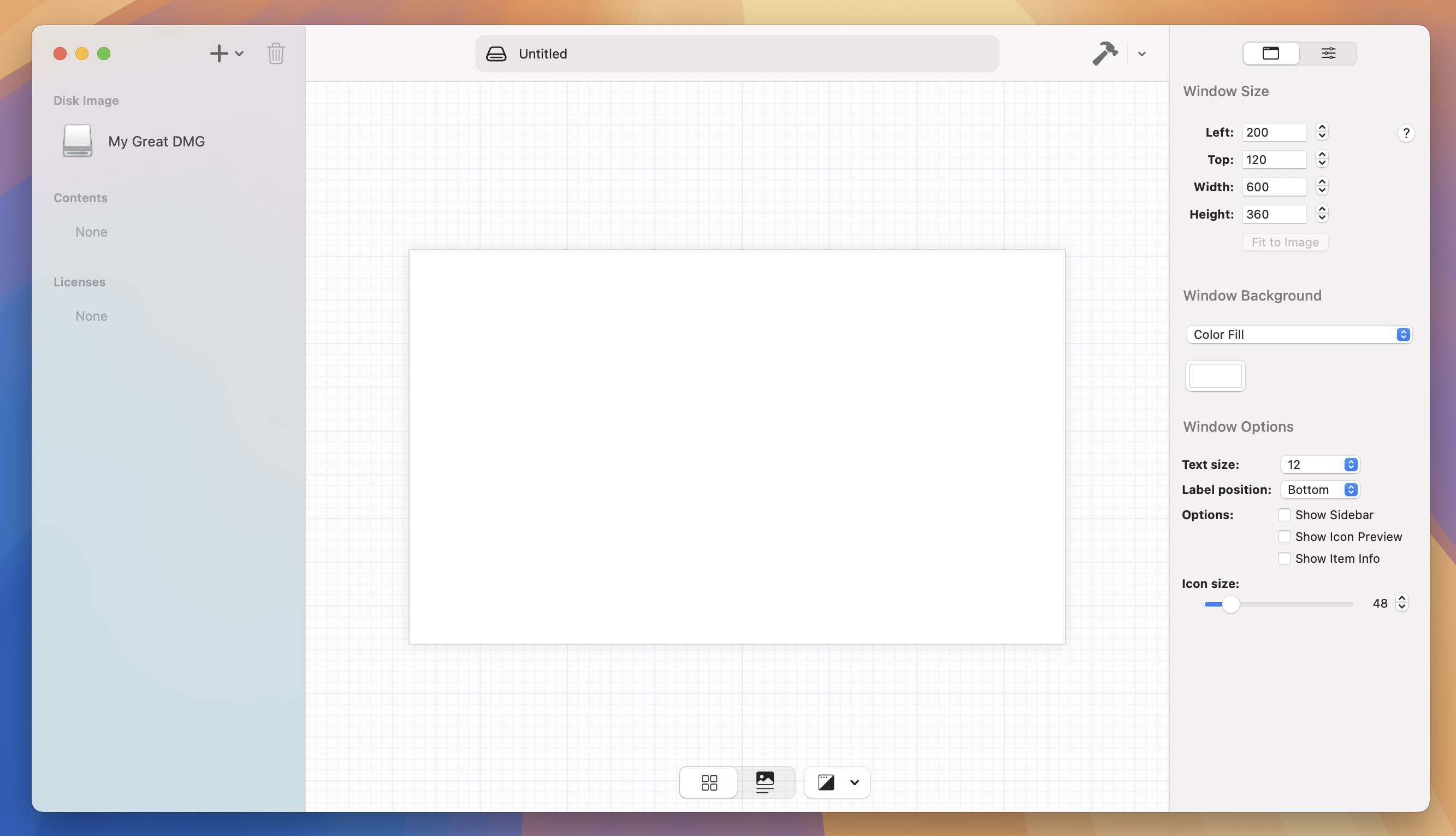Screen dimensions: 1456x836
Task: Open the Color Fill background dropdown
Action: coord(1298,334)
